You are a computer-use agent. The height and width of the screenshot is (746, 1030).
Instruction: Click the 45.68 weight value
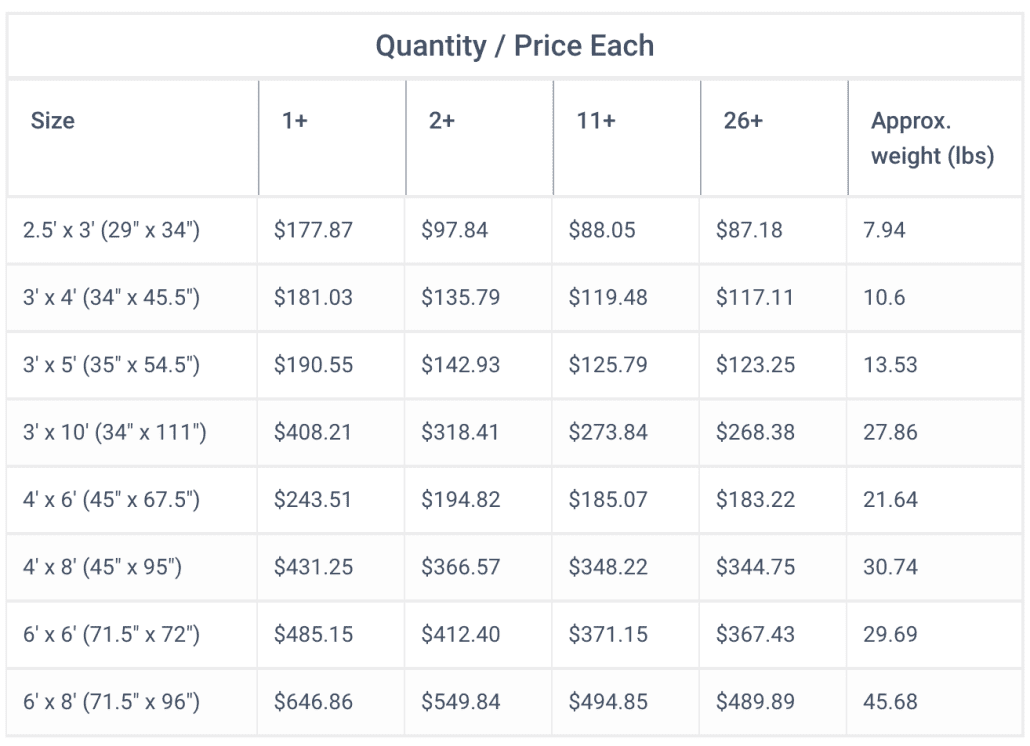pos(890,701)
